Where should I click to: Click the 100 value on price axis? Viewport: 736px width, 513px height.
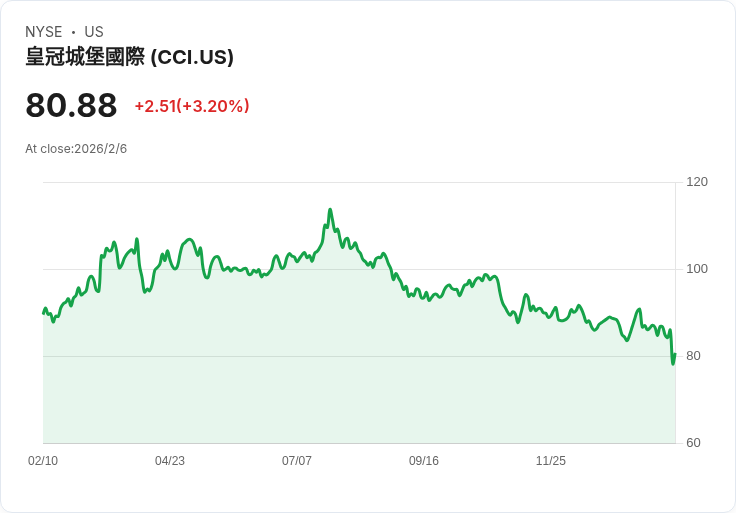[x=697, y=269]
